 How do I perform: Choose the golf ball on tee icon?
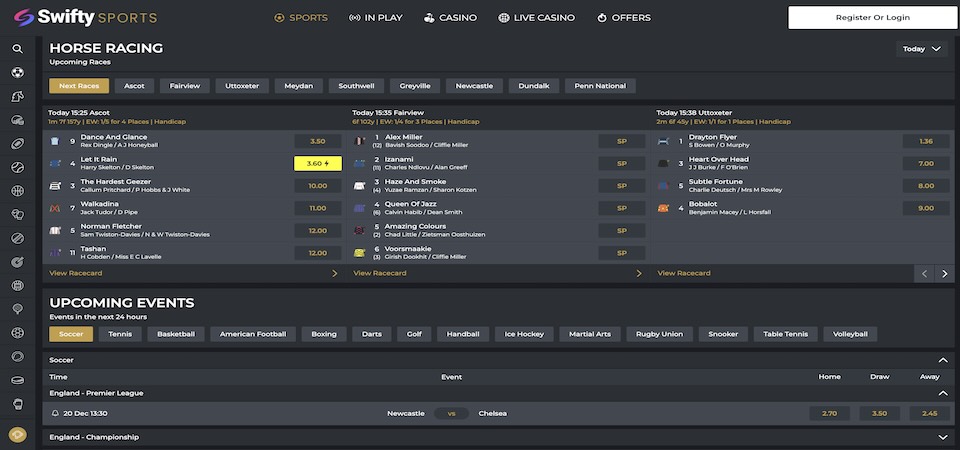coord(18,309)
